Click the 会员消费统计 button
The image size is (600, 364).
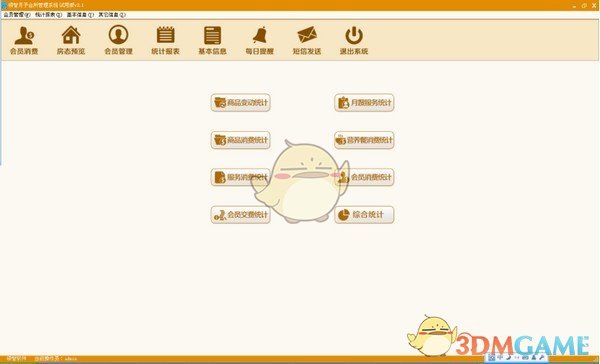coord(364,177)
